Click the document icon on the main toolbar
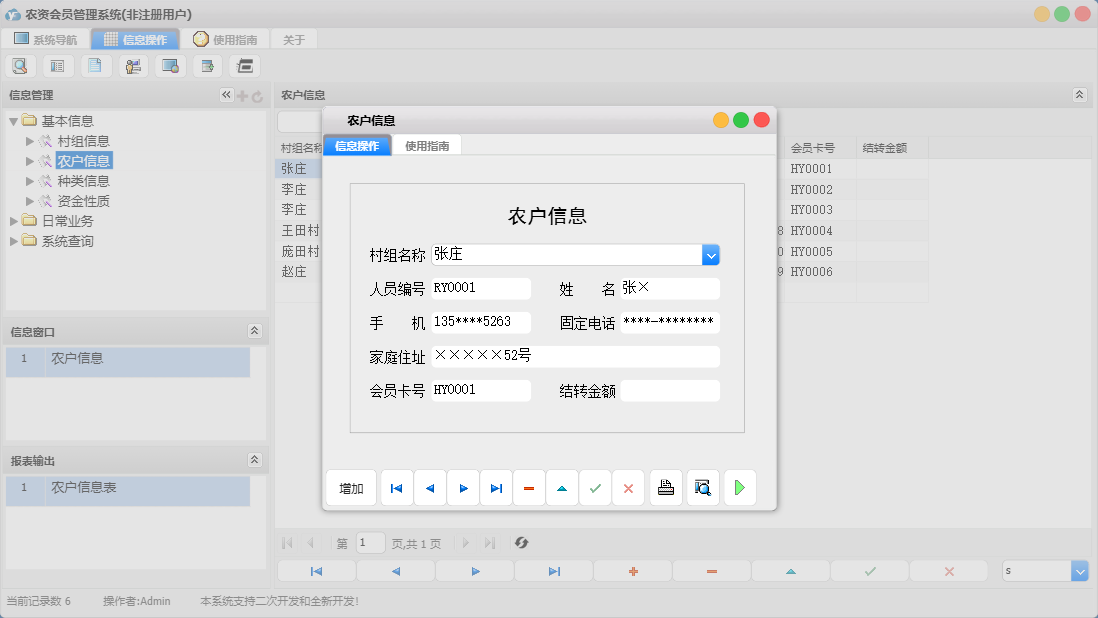Viewport: 1098px width, 618px height. pos(95,65)
